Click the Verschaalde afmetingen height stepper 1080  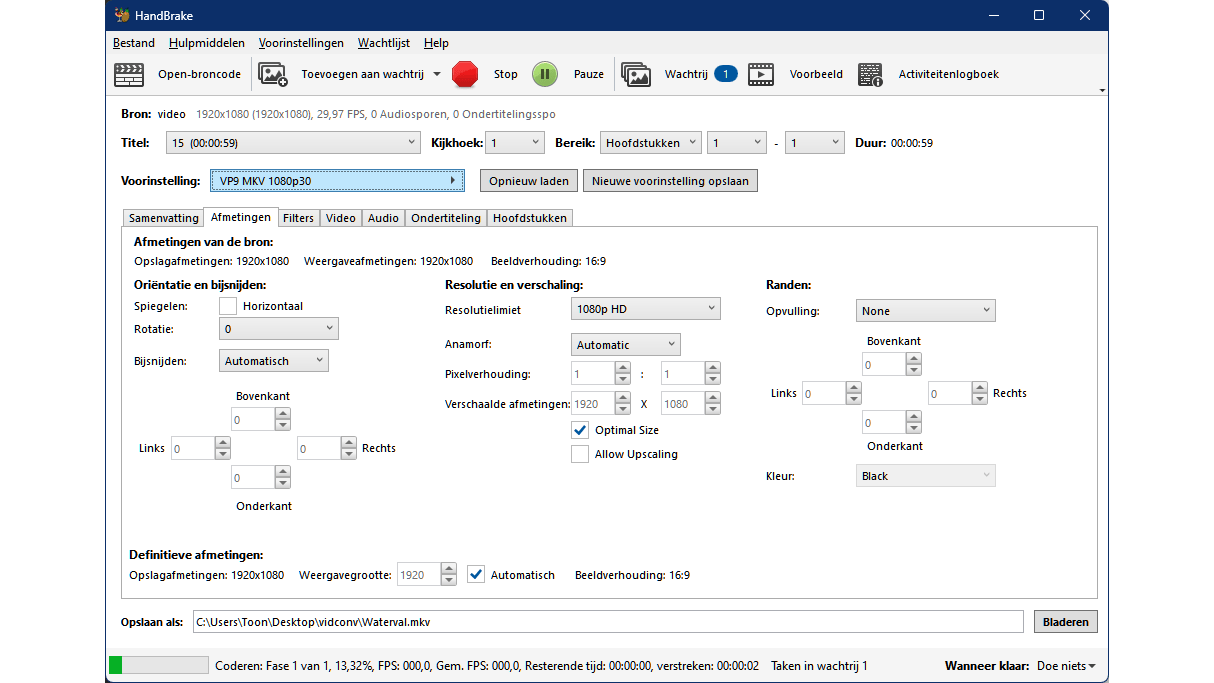712,404
